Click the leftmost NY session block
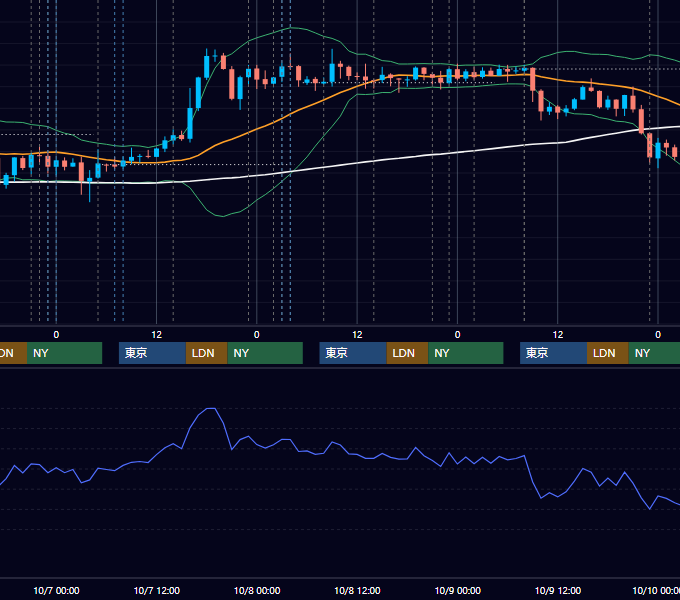Image resolution: width=680 pixels, height=600 pixels. point(64,353)
